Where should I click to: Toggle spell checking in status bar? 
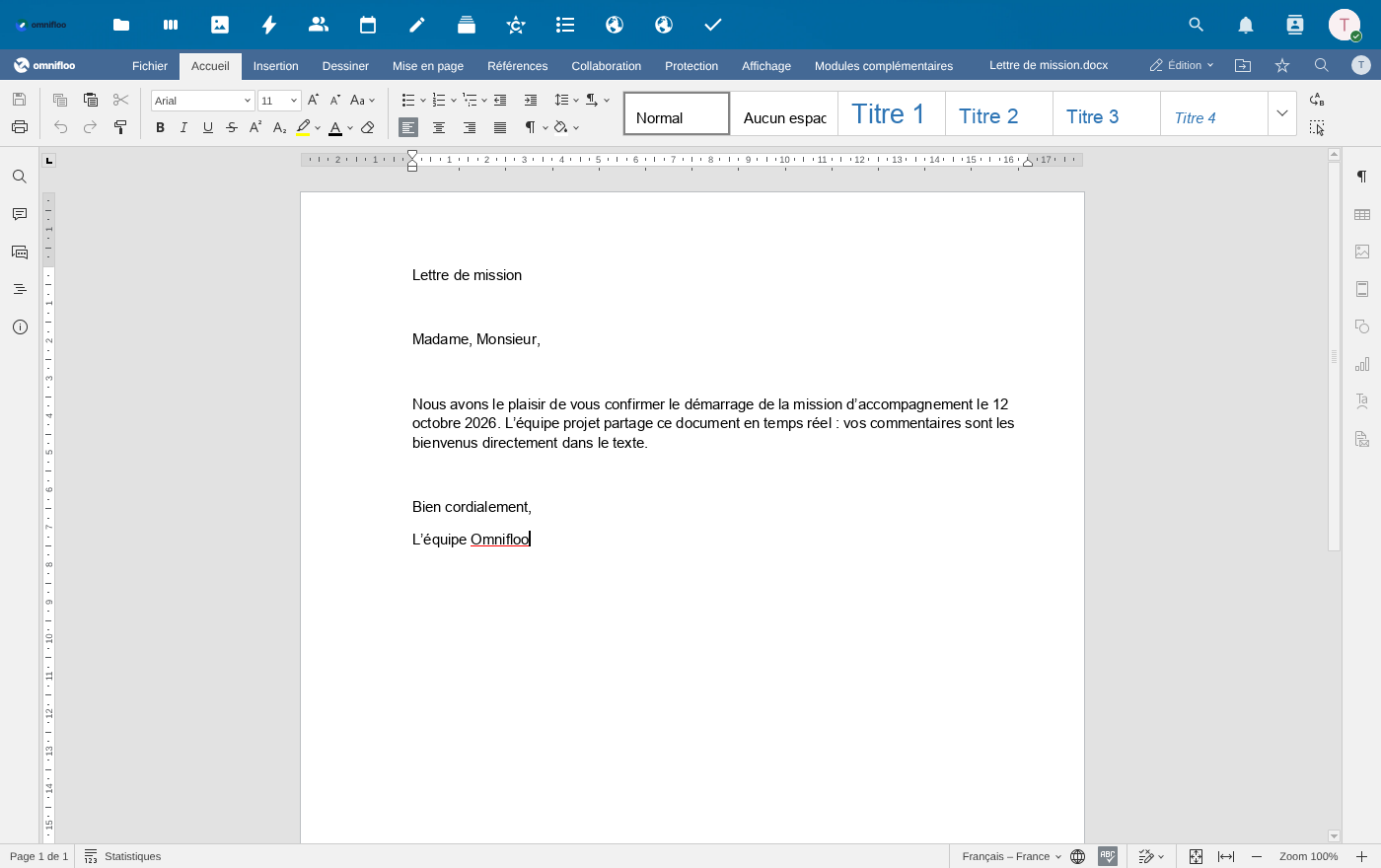[x=1108, y=856]
